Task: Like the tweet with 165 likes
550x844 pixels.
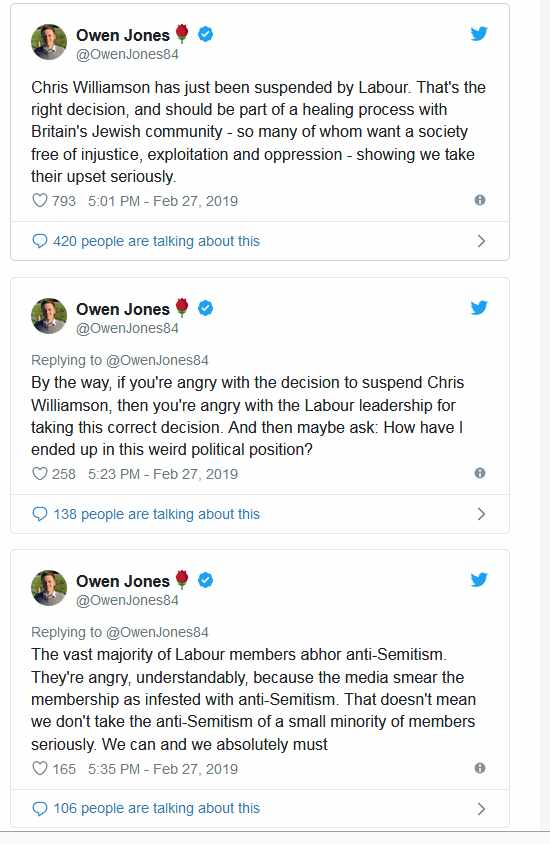Action: tap(40, 768)
